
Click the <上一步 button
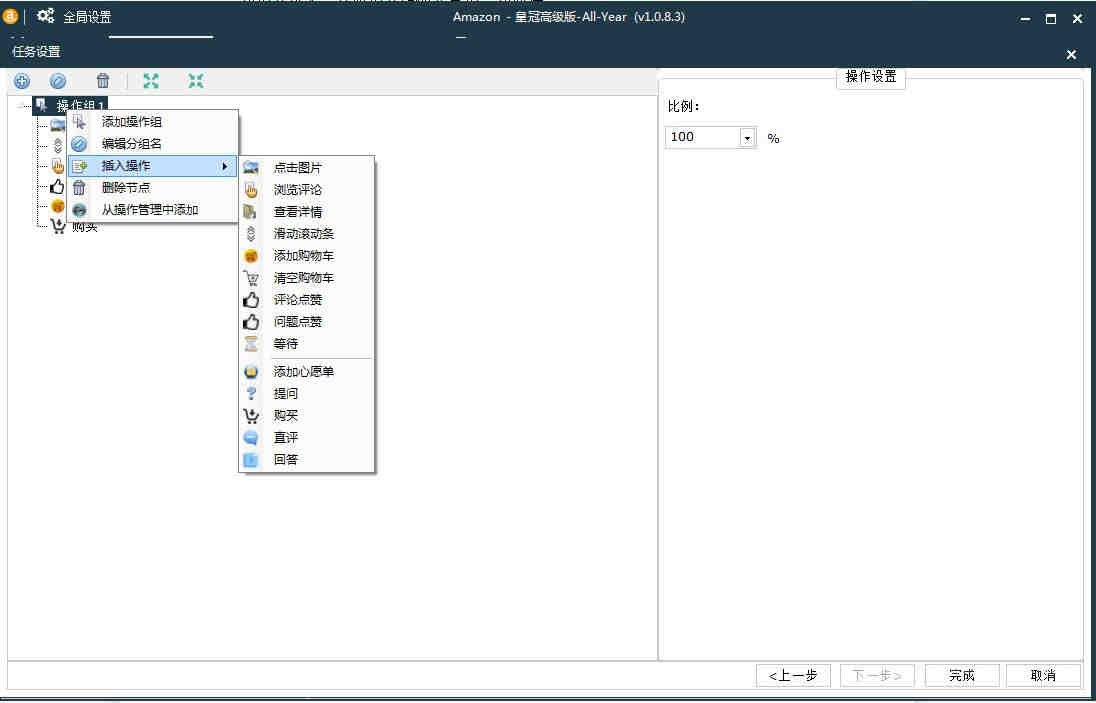793,676
